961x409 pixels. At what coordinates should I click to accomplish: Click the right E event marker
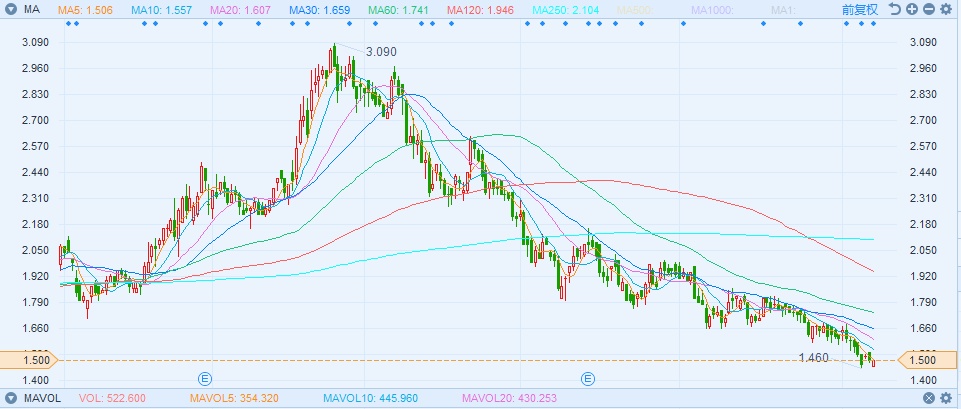pos(588,379)
